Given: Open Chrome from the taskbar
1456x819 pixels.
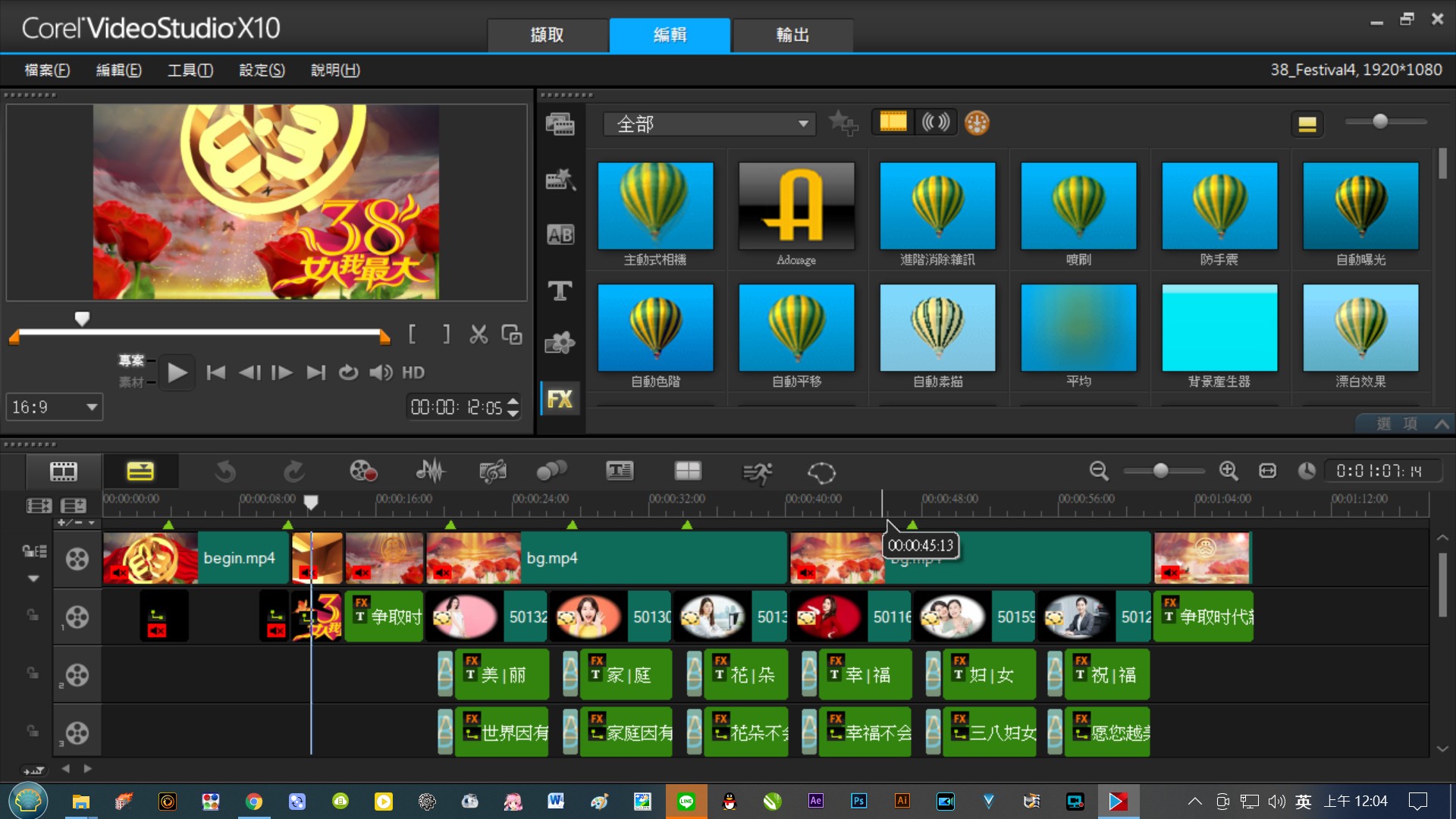Looking at the screenshot, I should click(x=254, y=802).
